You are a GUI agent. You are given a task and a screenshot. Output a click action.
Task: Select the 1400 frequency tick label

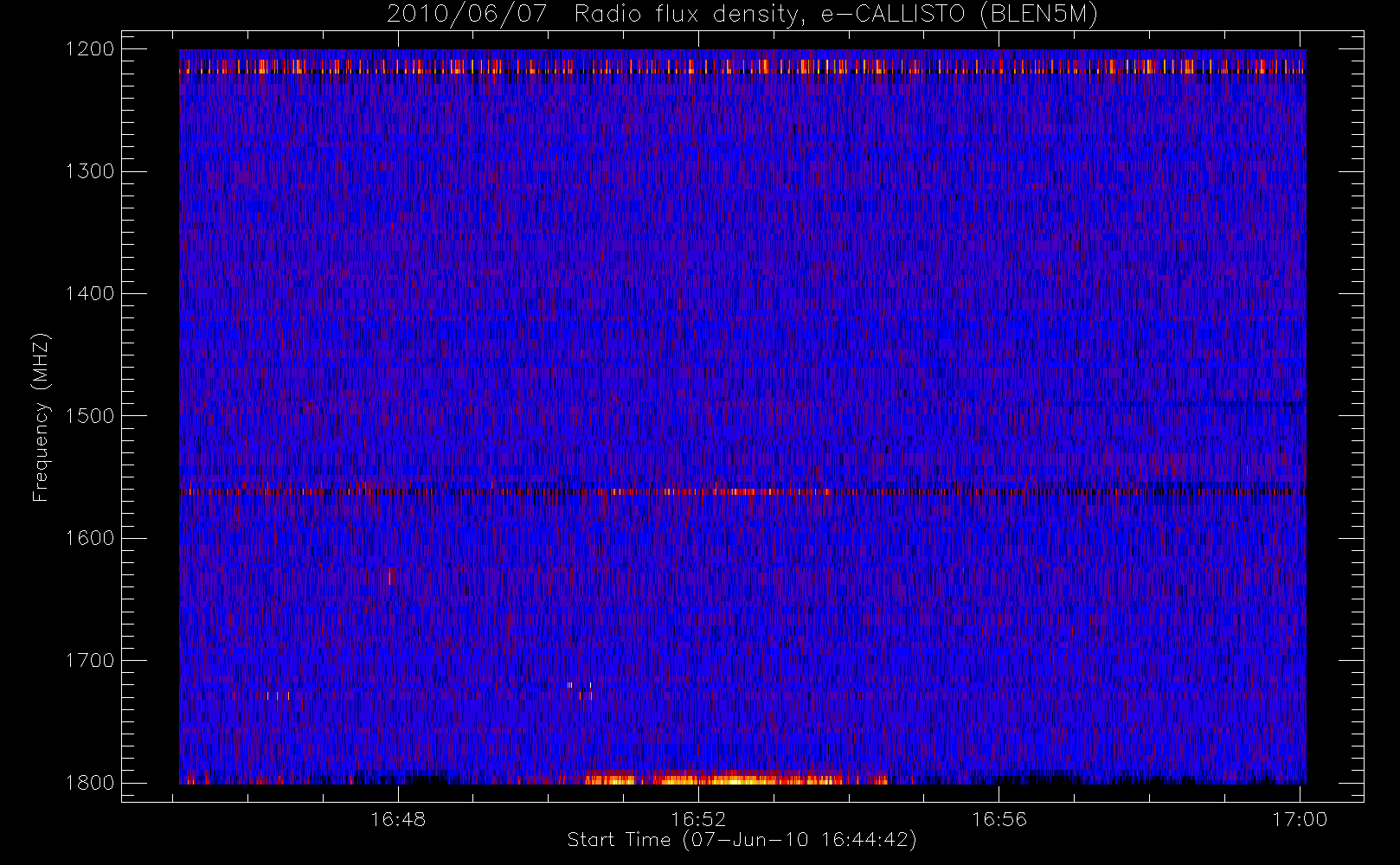[x=90, y=294]
